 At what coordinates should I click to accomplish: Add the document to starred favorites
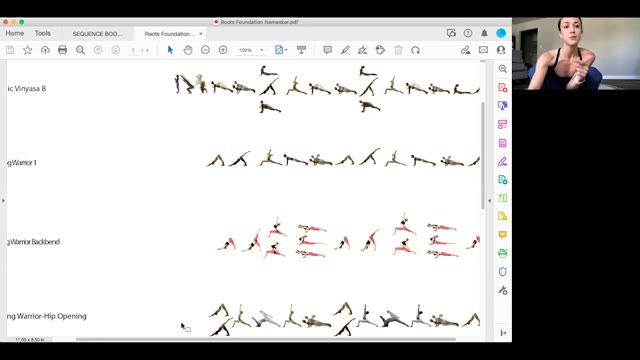[x=27, y=50]
